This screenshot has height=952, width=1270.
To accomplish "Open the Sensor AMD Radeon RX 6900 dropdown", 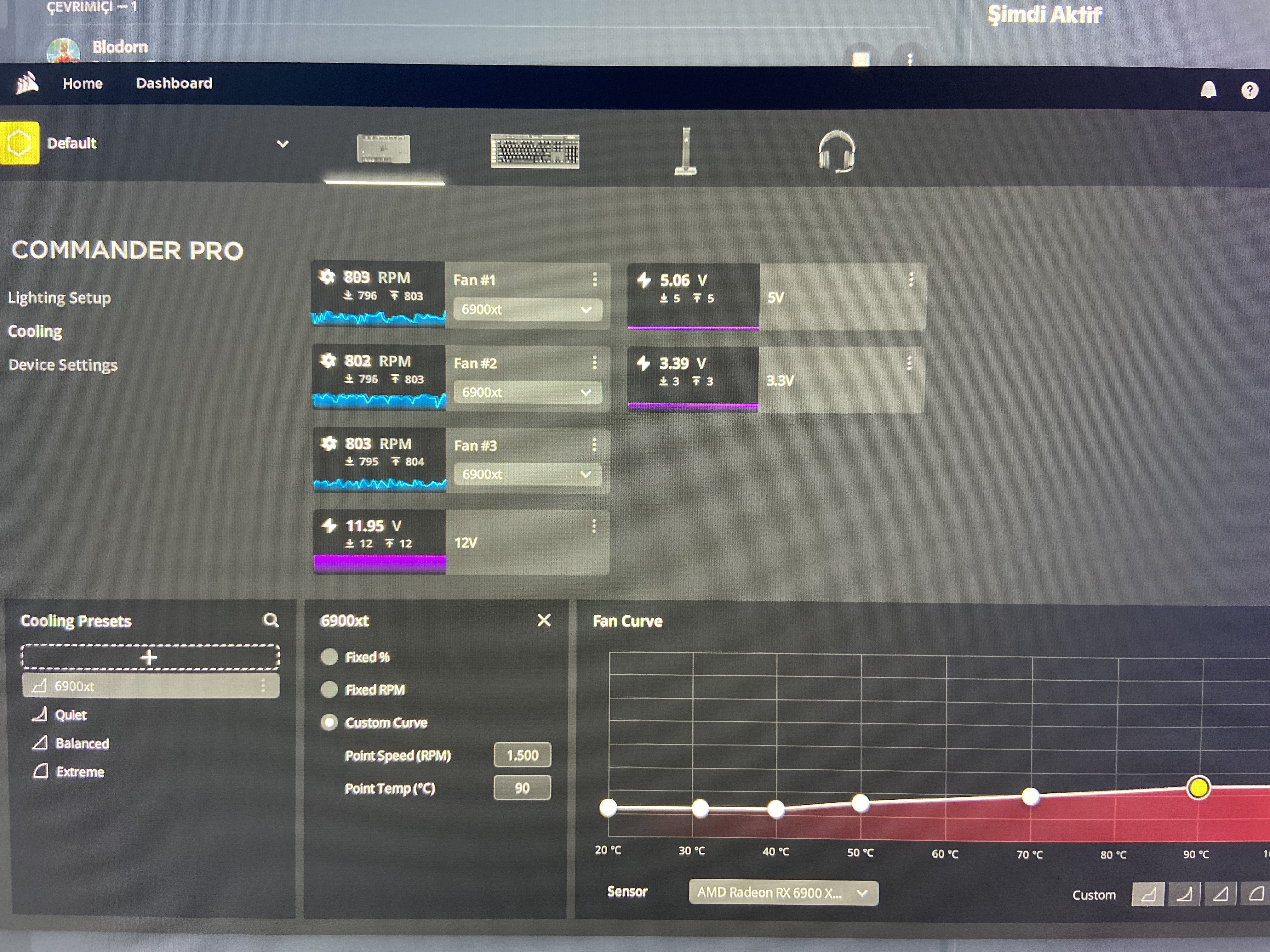I will click(783, 893).
